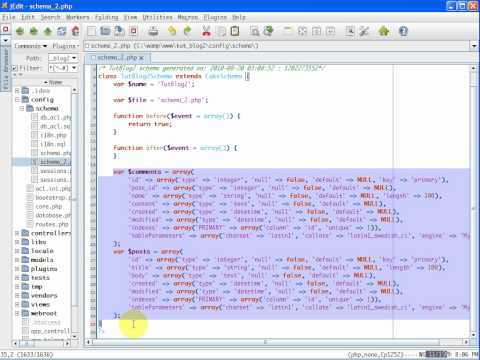Image resolution: width=480 pixels, height=360 pixels.
Task: Open the dock menu arrow under red square
Action: pos(6,40)
